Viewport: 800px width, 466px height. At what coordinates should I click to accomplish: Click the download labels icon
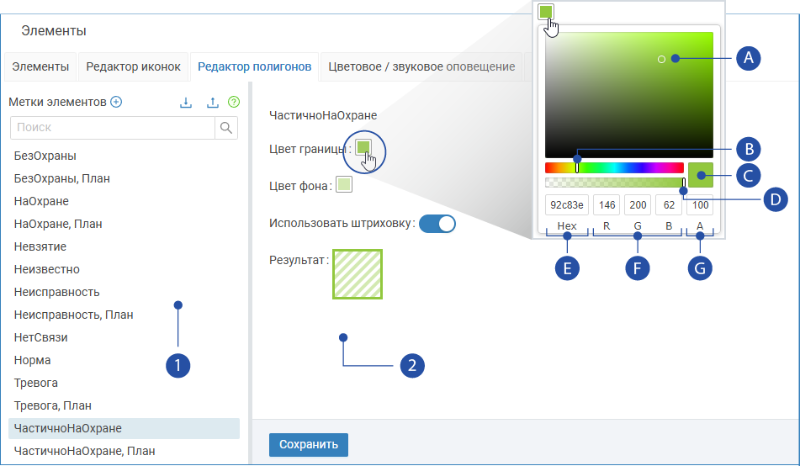186,102
